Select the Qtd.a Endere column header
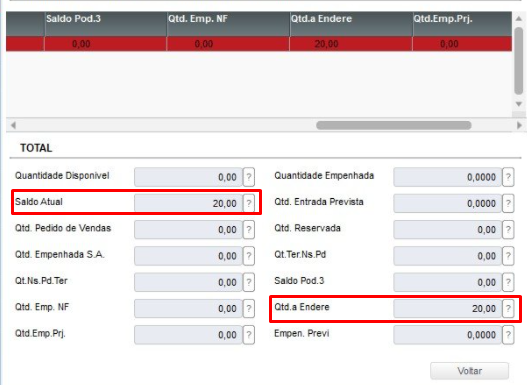Screen dimensions: 527x385 coord(351,24)
